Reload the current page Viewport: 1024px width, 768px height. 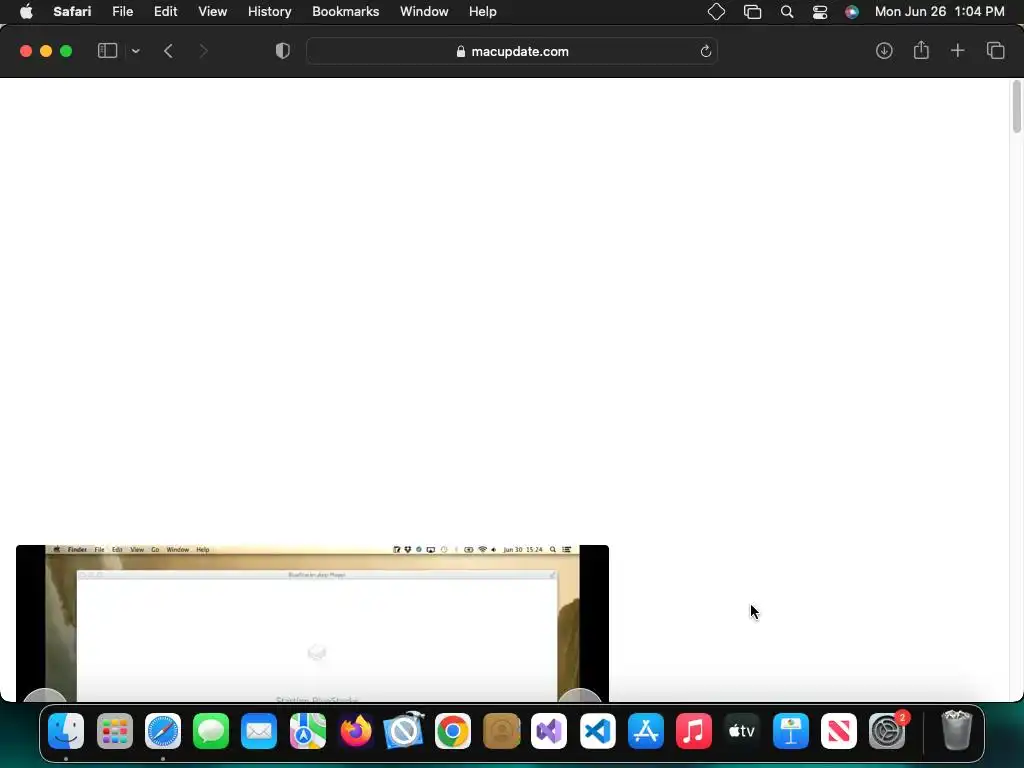pos(705,51)
